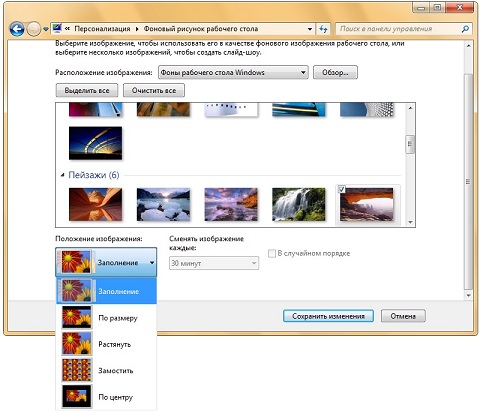The image size is (480, 411).
Task: Select the blue arched night sky wallpaper thumbnail
Action: pos(95,143)
